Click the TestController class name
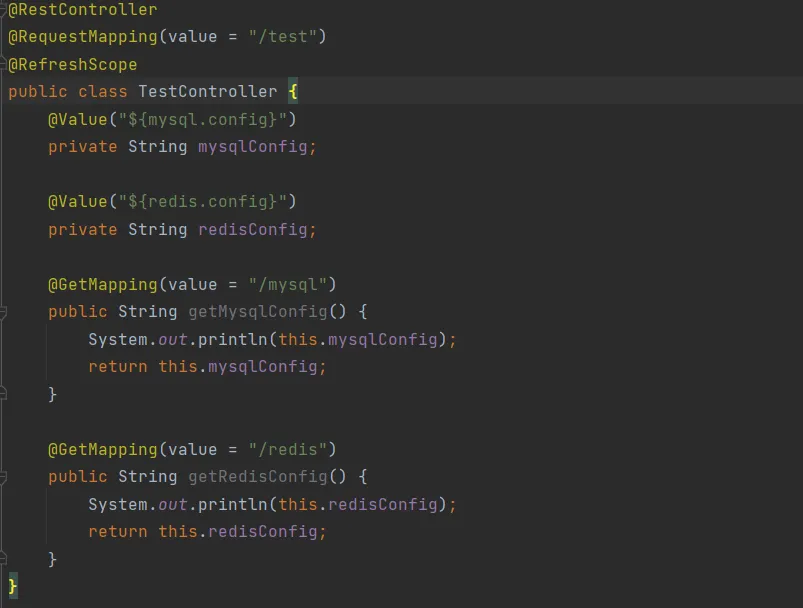 (x=207, y=92)
